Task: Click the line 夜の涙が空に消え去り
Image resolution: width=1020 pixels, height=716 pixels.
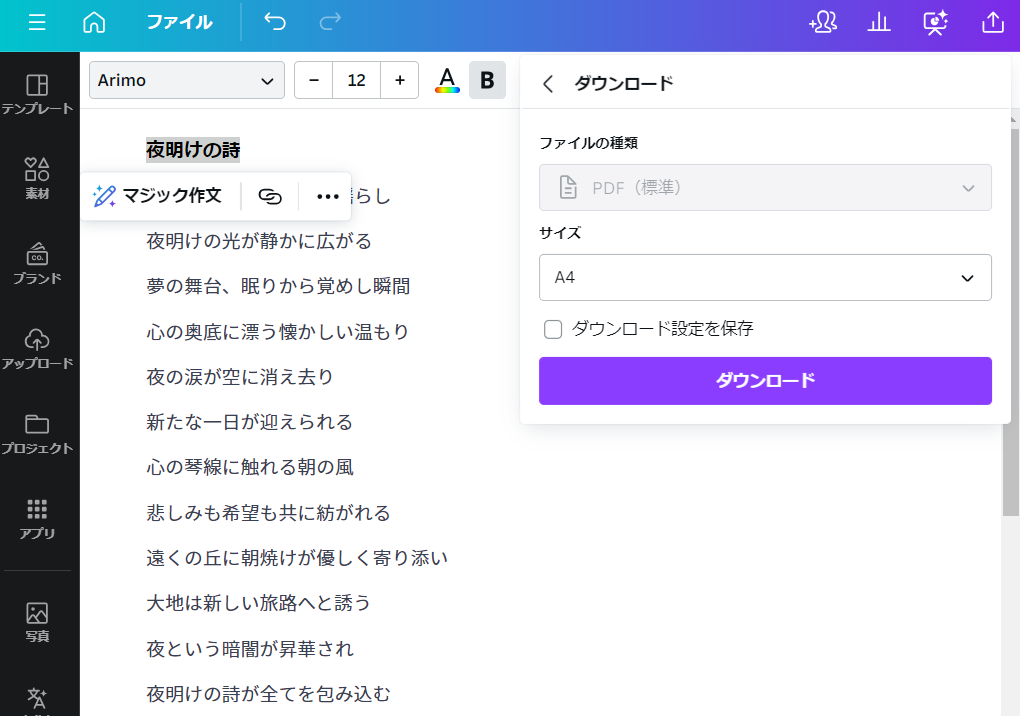Action: pyautogui.click(x=240, y=377)
